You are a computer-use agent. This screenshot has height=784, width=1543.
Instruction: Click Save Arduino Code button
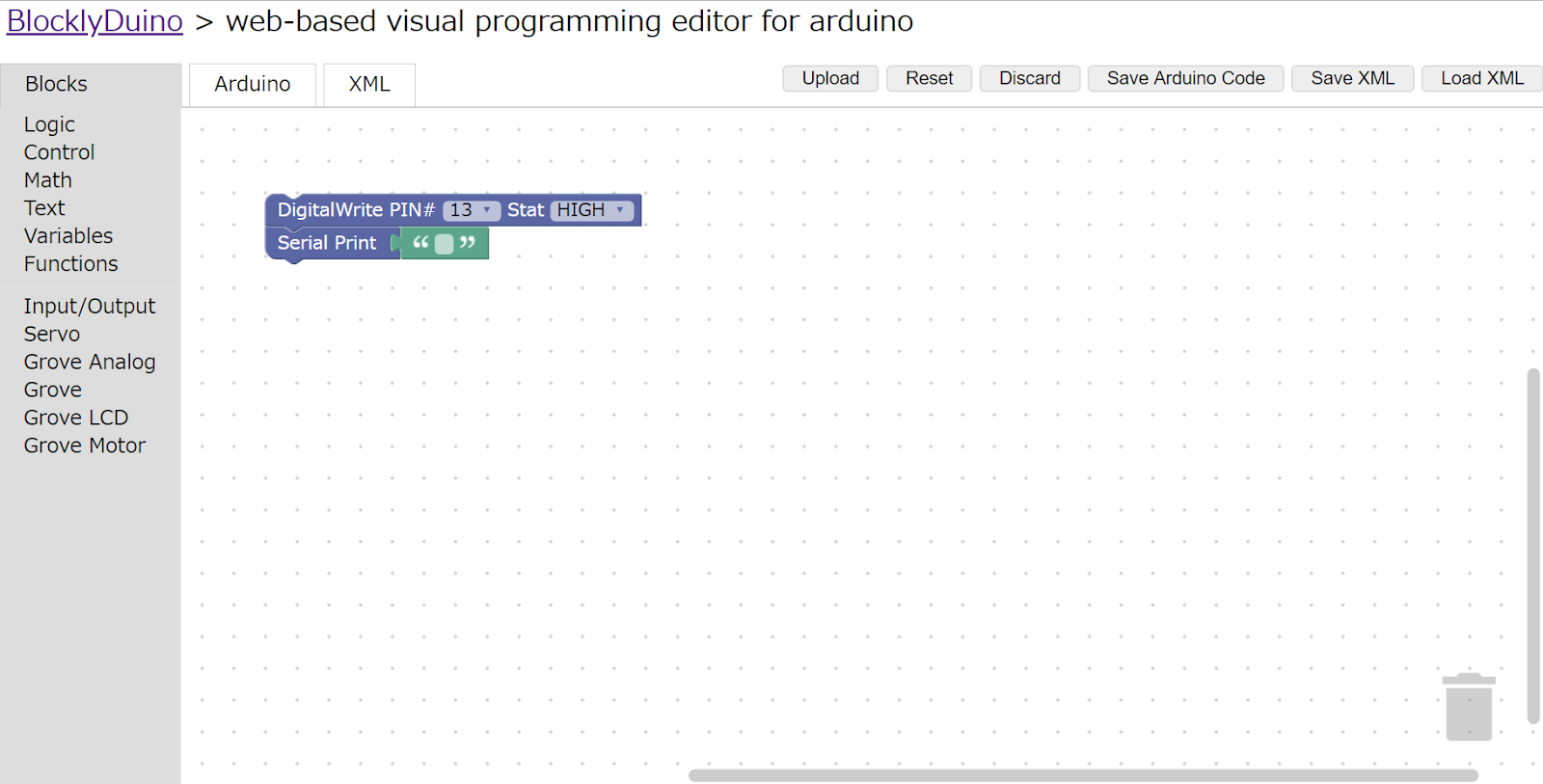1185,78
